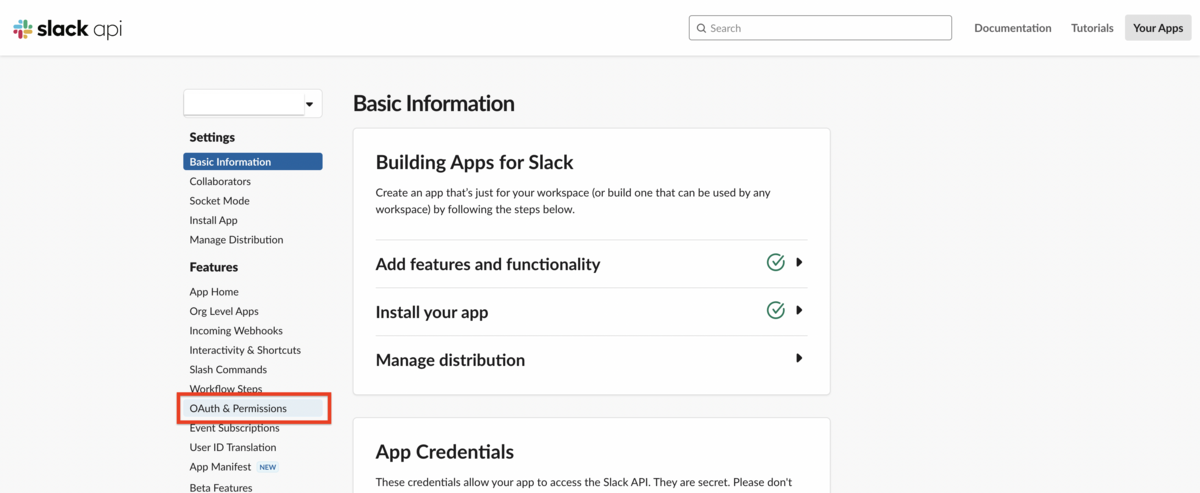Open the Tutorials link
1200x493 pixels.
coord(1092,28)
